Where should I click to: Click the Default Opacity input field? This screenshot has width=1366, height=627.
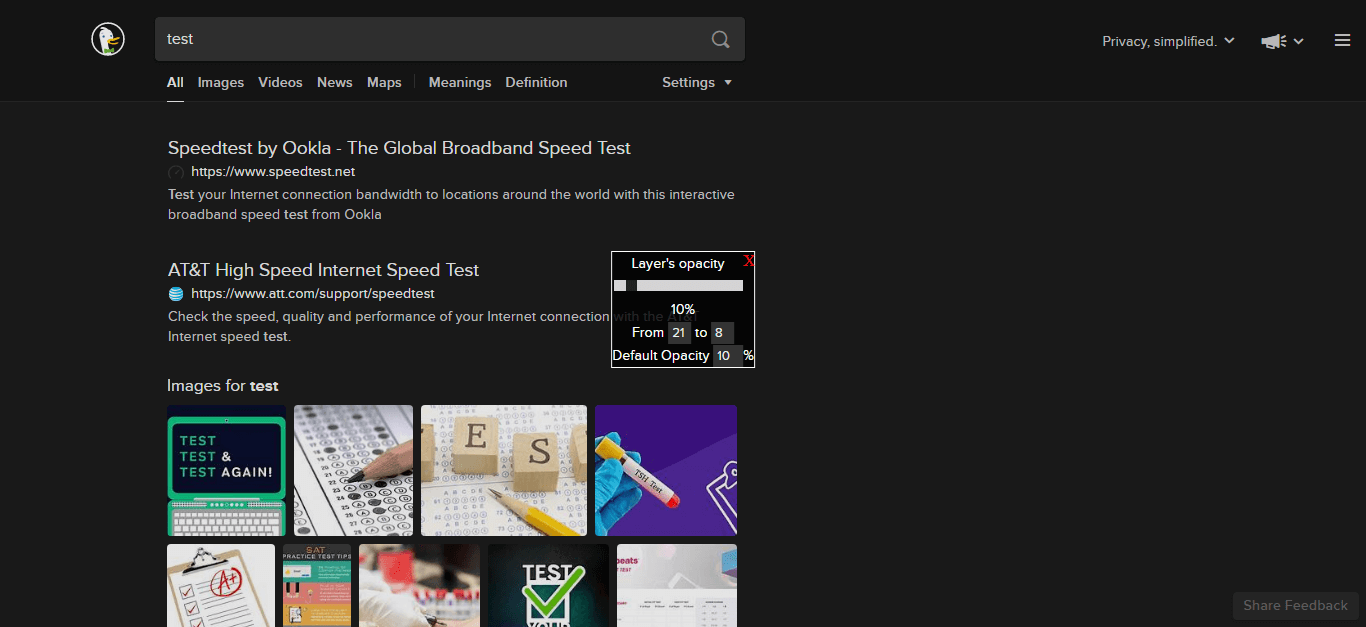726,356
